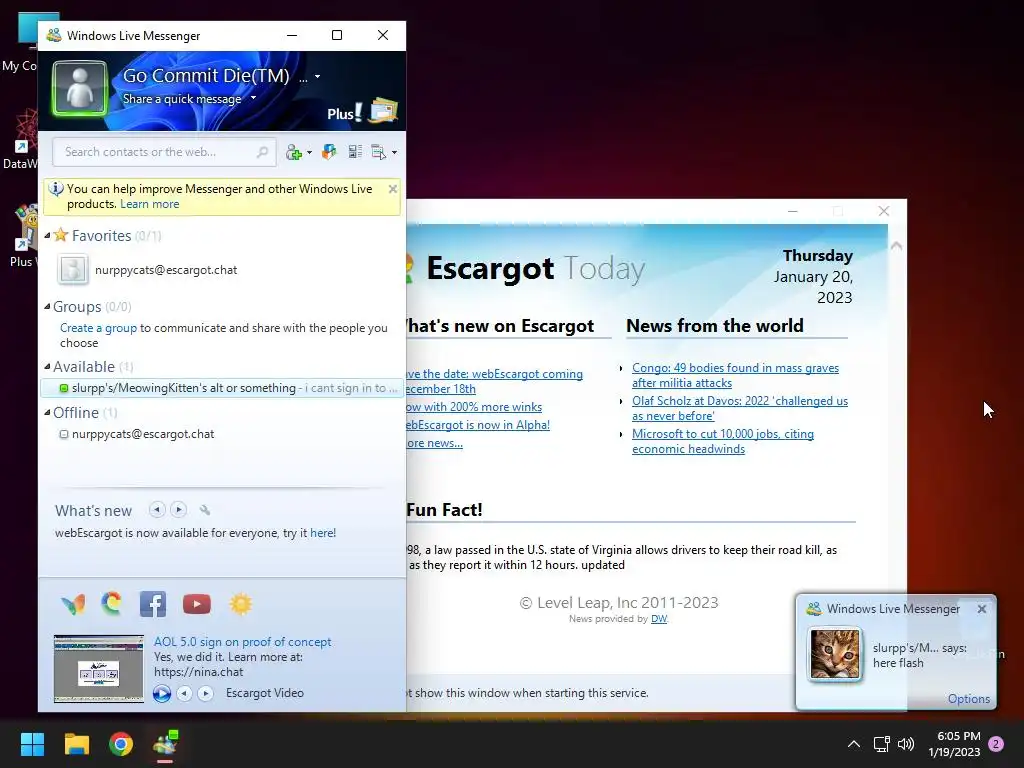Image resolution: width=1024 pixels, height=768 pixels.
Task: Click the More news link in Escargot Today
Action: coord(434,443)
